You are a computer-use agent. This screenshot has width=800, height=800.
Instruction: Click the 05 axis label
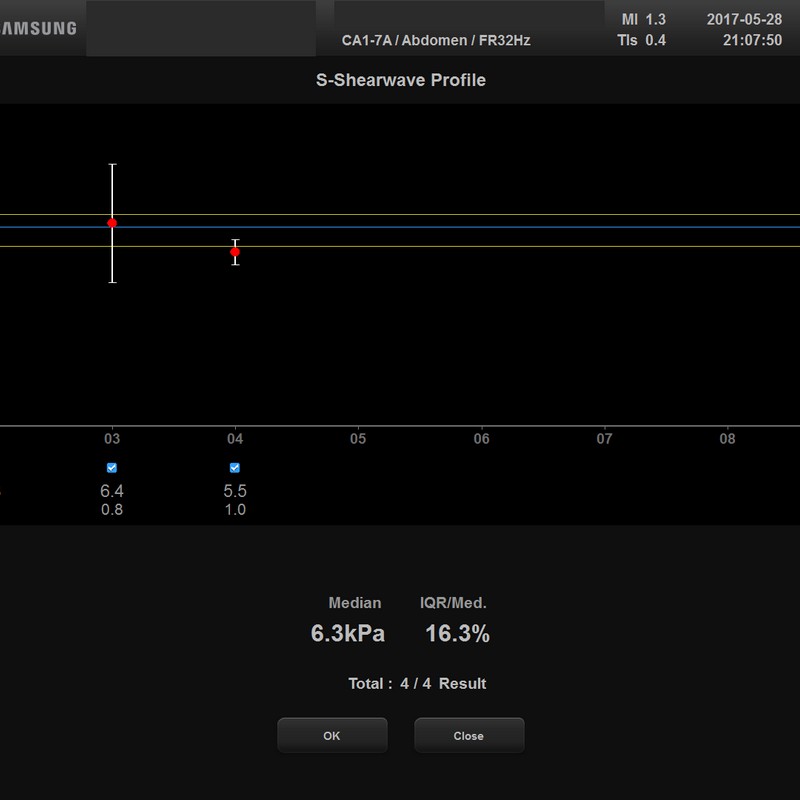coord(358,439)
